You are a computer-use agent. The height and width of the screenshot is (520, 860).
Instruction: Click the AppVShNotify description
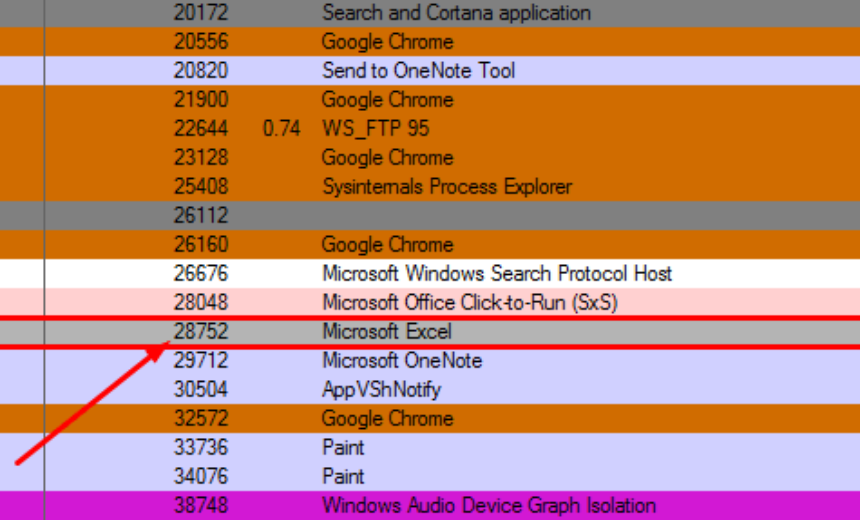click(x=382, y=390)
